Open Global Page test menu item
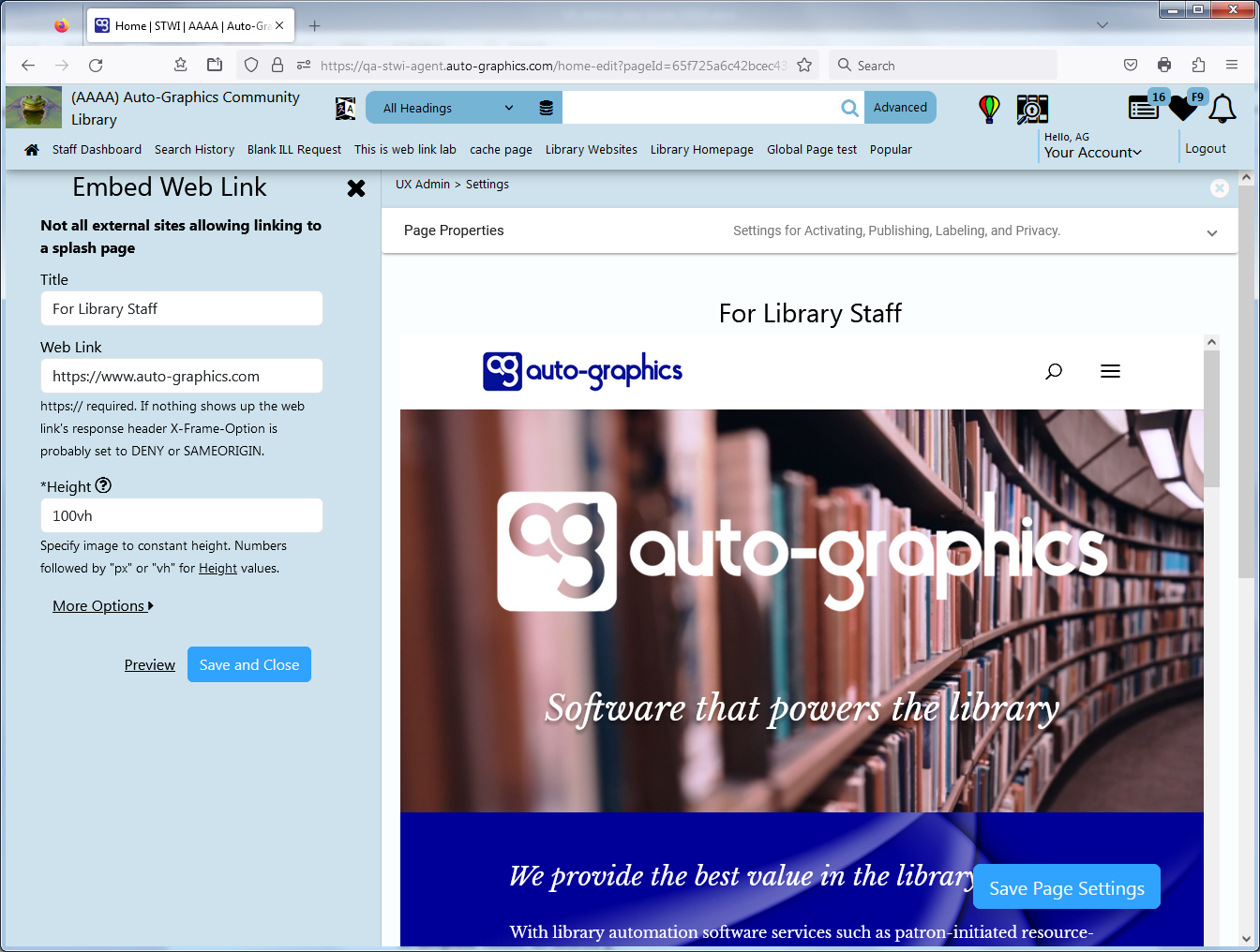Image resolution: width=1260 pixels, height=952 pixels. coord(812,150)
